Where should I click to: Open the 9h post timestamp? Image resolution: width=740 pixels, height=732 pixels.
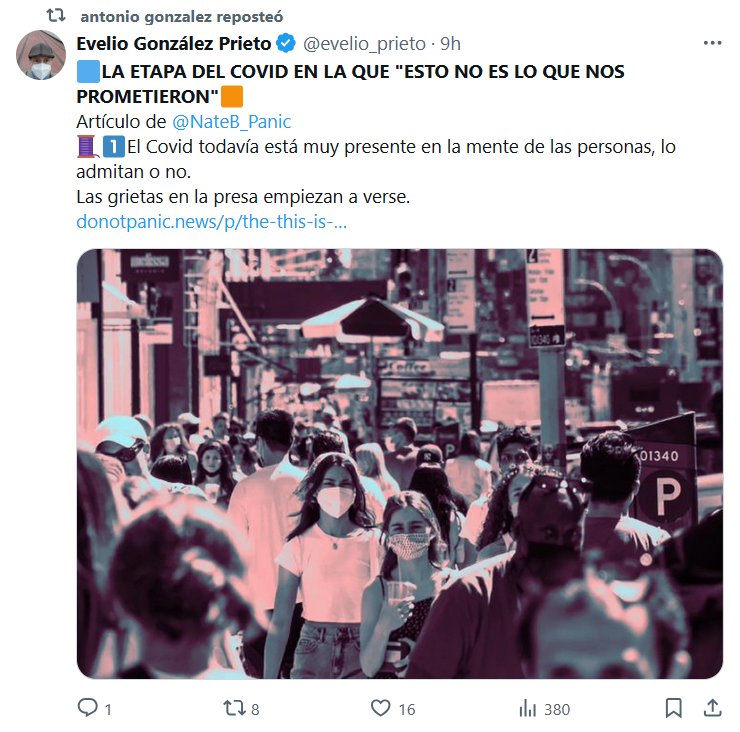[450, 43]
